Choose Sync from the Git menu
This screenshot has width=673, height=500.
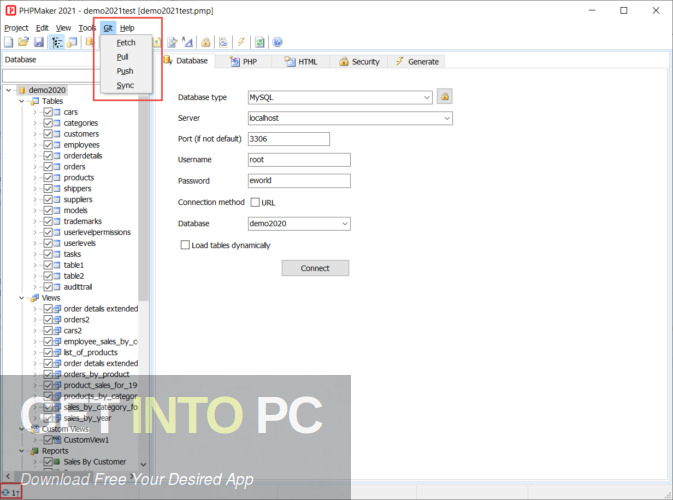tap(126, 85)
